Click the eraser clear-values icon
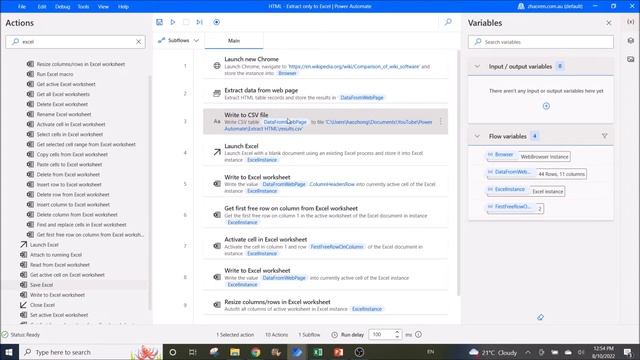The width and height of the screenshot is (640, 360). point(540,317)
